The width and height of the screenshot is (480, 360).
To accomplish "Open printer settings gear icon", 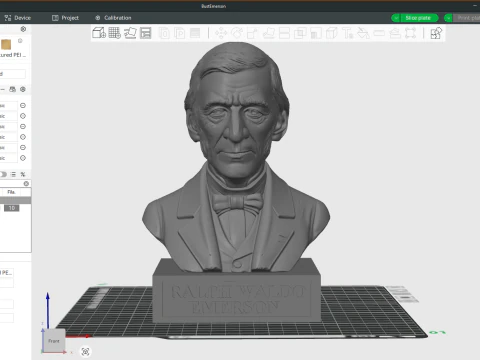I will coord(23,29).
